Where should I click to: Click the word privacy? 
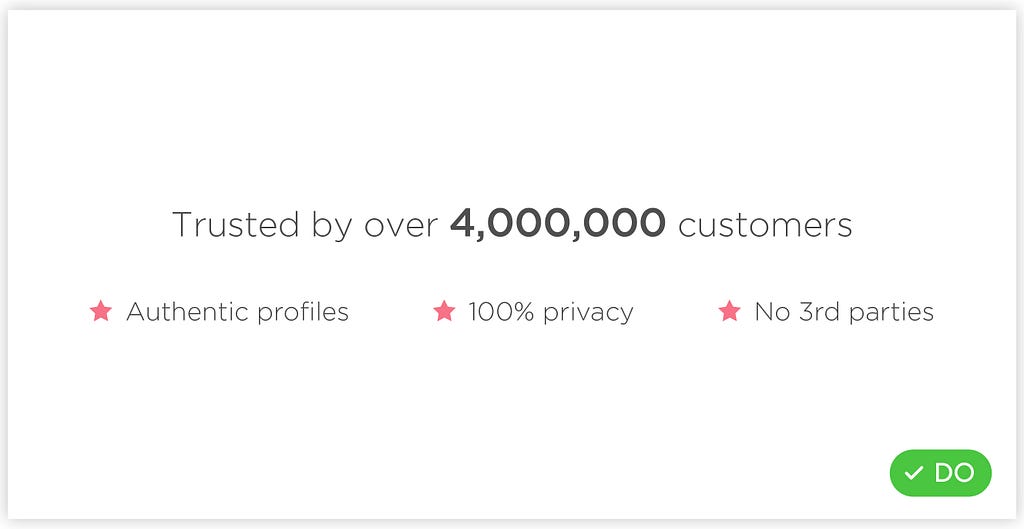coord(588,314)
